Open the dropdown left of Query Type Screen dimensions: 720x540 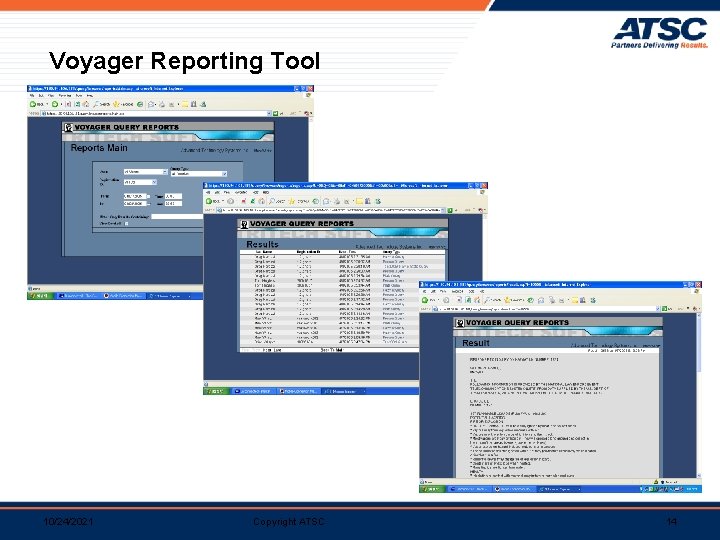tap(146, 172)
